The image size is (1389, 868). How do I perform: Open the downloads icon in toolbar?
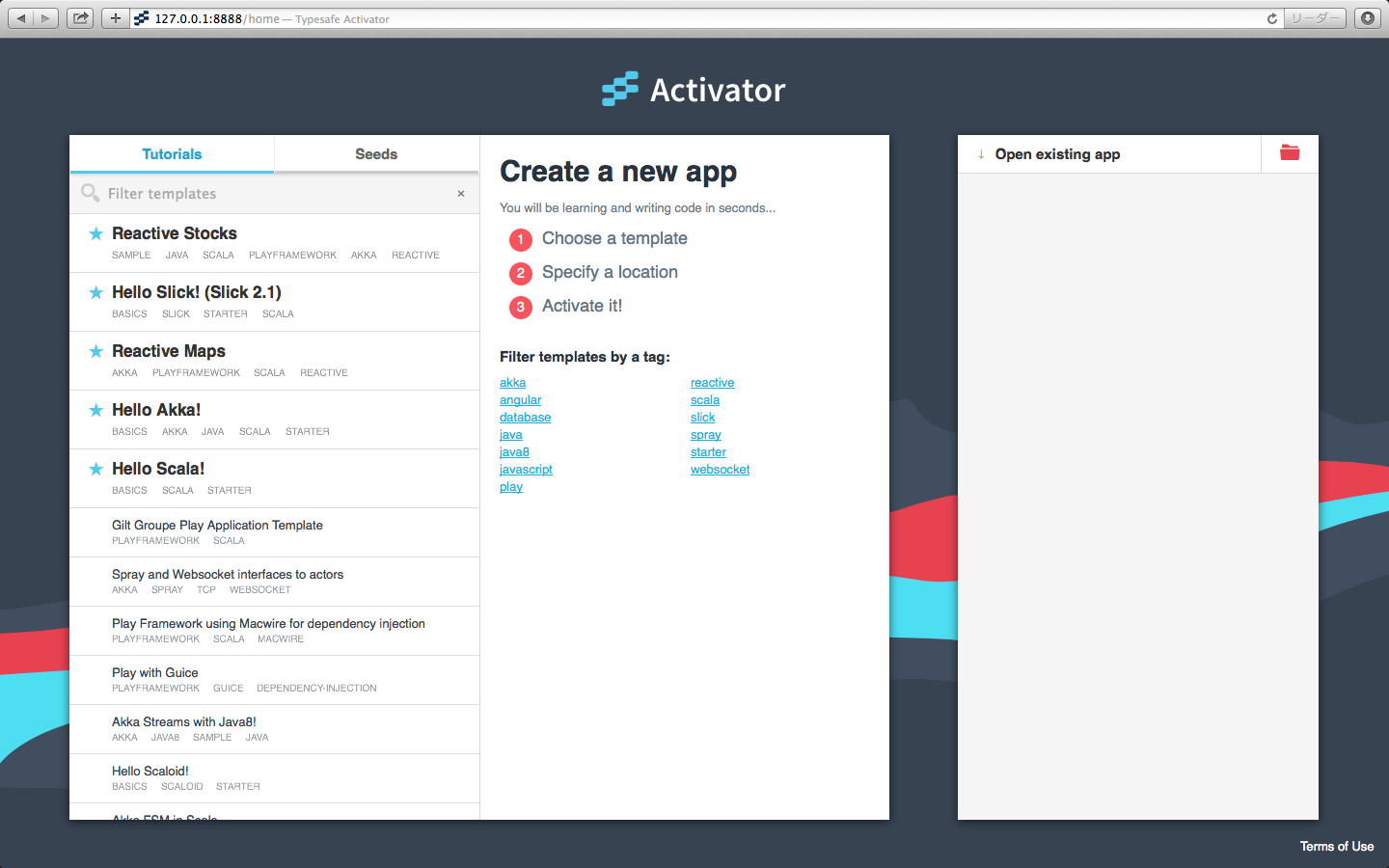(x=1368, y=18)
